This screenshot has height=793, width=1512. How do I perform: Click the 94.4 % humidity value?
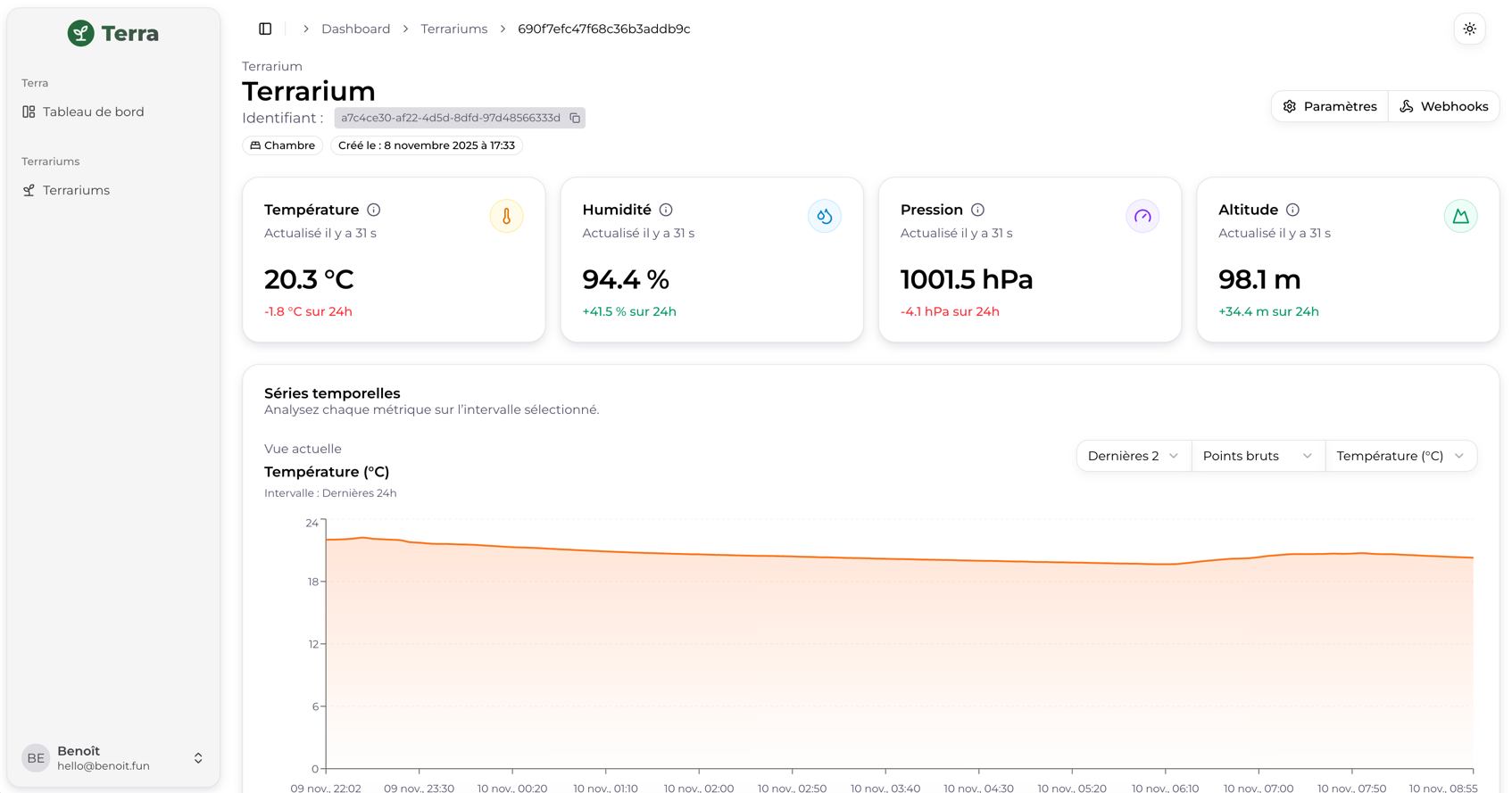click(x=626, y=279)
